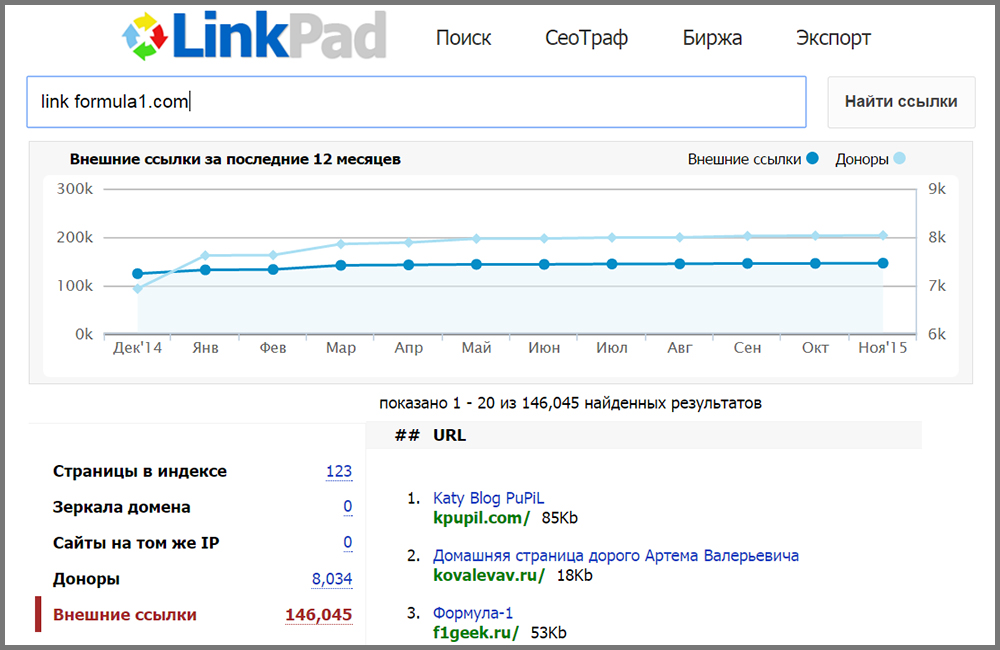Viewport: 1000px width, 650px height.
Task: Toggle the Доноры legend dot
Action: (900, 158)
